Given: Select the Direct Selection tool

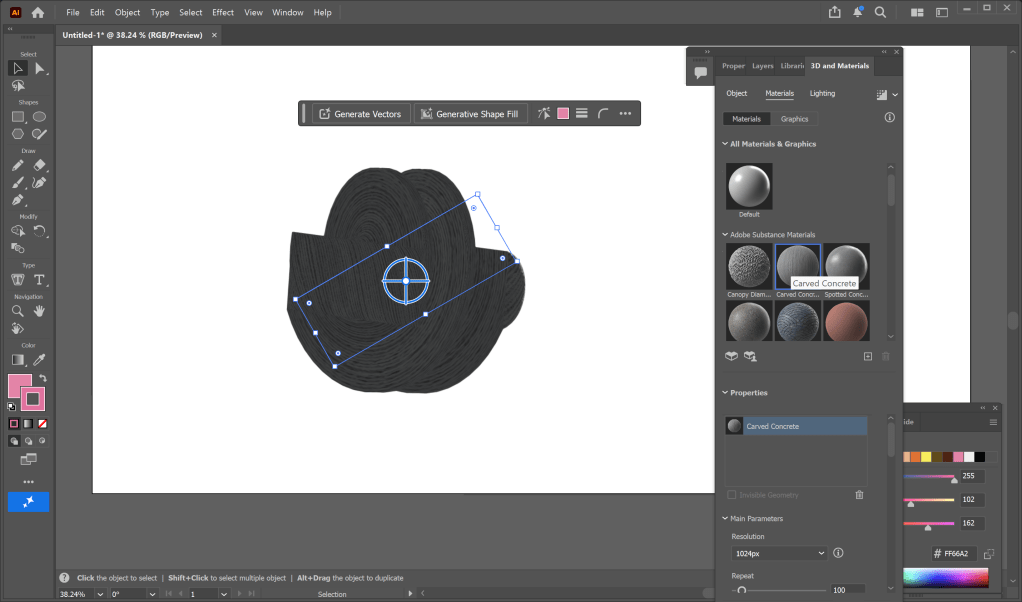Looking at the screenshot, I should click(x=40, y=68).
